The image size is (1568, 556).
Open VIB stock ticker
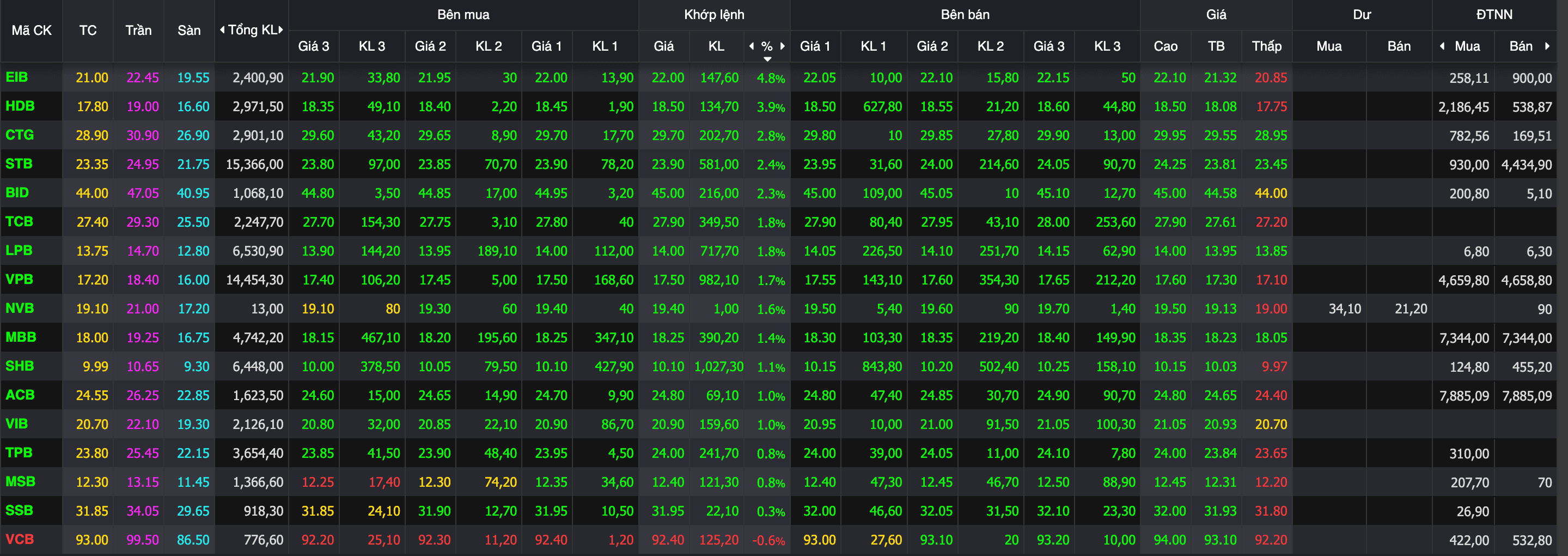click(x=16, y=424)
